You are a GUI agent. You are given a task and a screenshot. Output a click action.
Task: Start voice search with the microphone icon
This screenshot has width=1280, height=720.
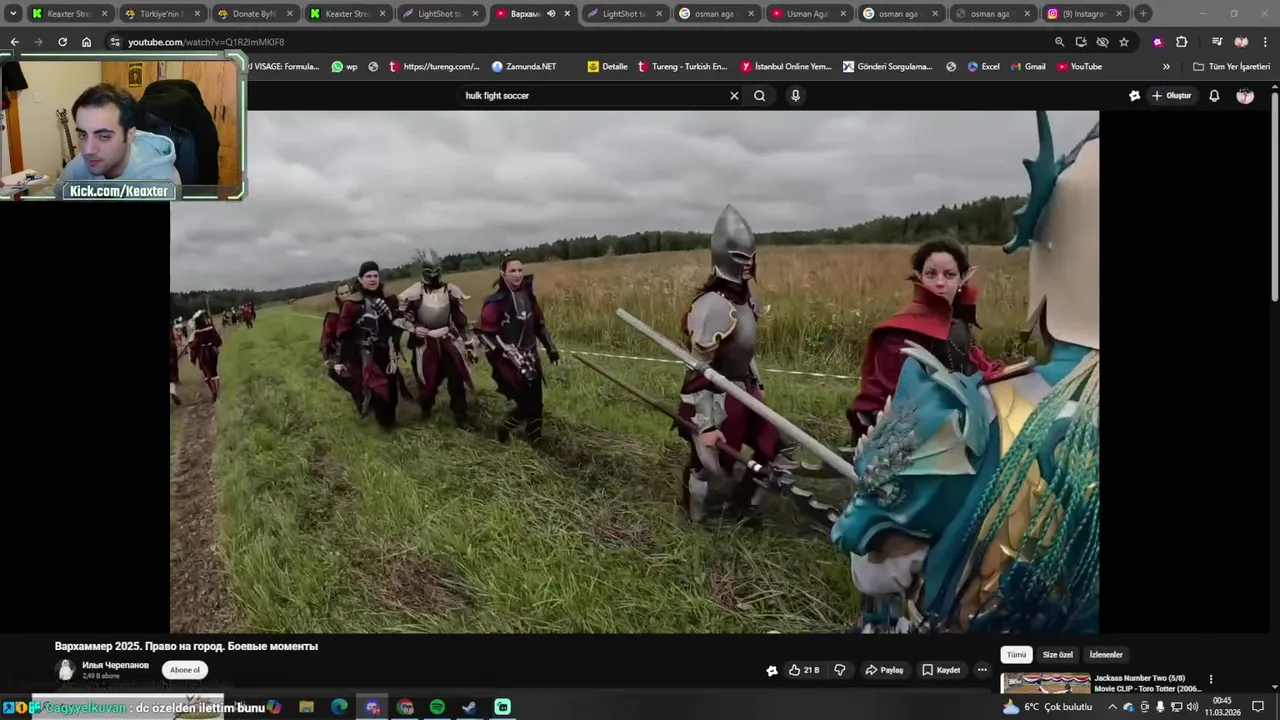click(x=795, y=96)
